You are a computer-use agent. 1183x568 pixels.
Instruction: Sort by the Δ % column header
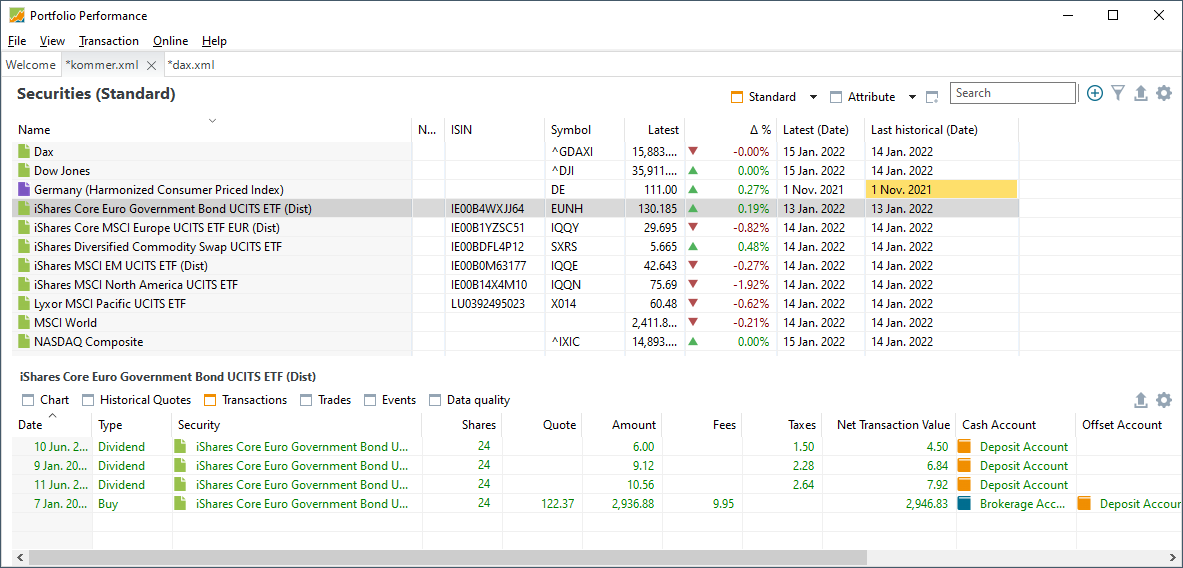click(x=730, y=130)
